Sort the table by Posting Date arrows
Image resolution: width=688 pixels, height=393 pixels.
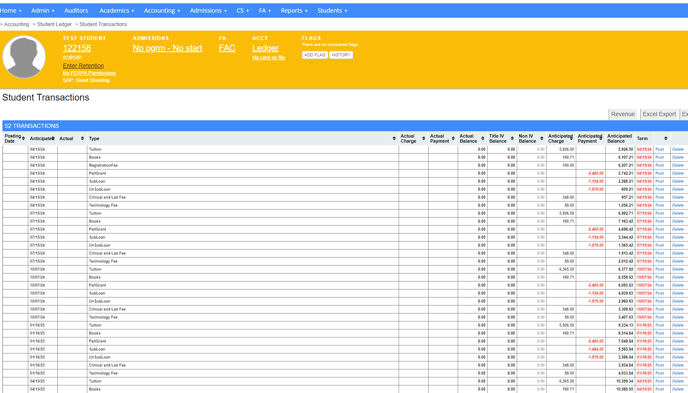click(x=23, y=138)
